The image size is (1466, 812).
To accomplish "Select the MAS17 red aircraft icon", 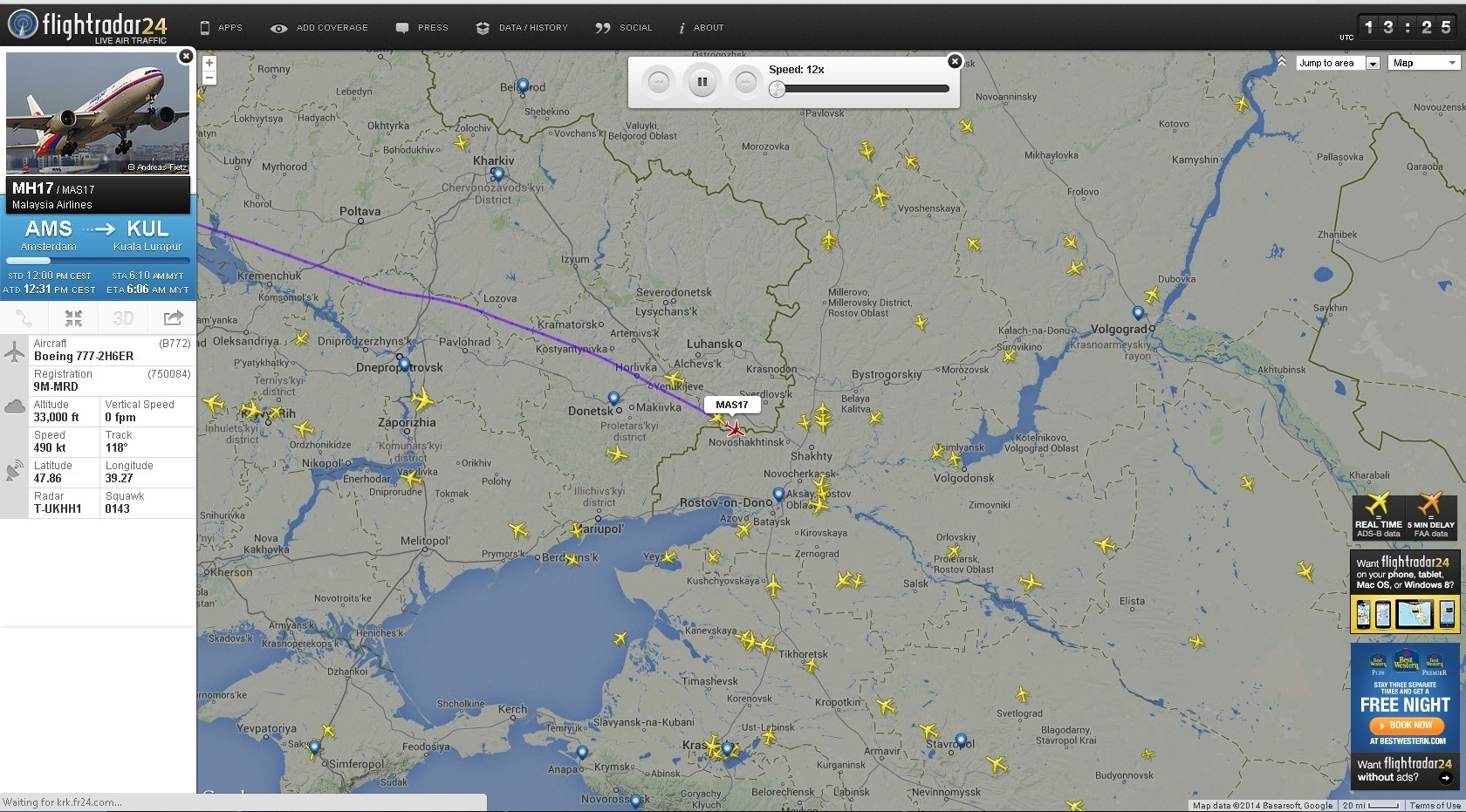I will point(736,428).
